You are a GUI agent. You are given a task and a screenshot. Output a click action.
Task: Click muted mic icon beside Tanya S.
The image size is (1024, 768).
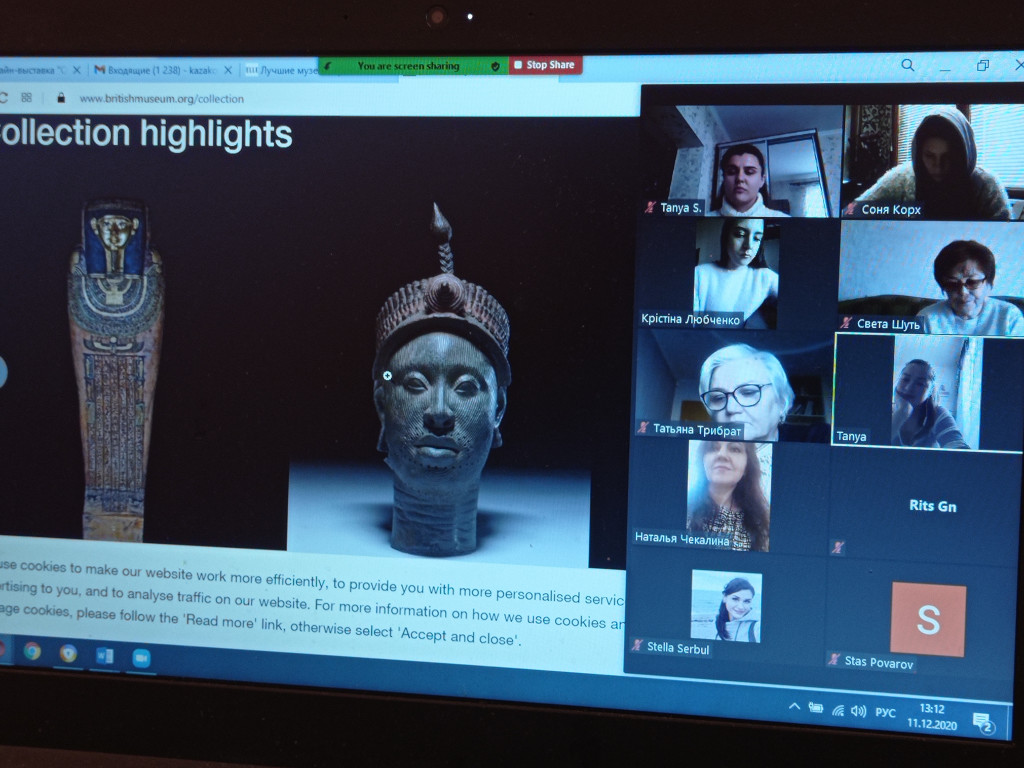point(650,208)
